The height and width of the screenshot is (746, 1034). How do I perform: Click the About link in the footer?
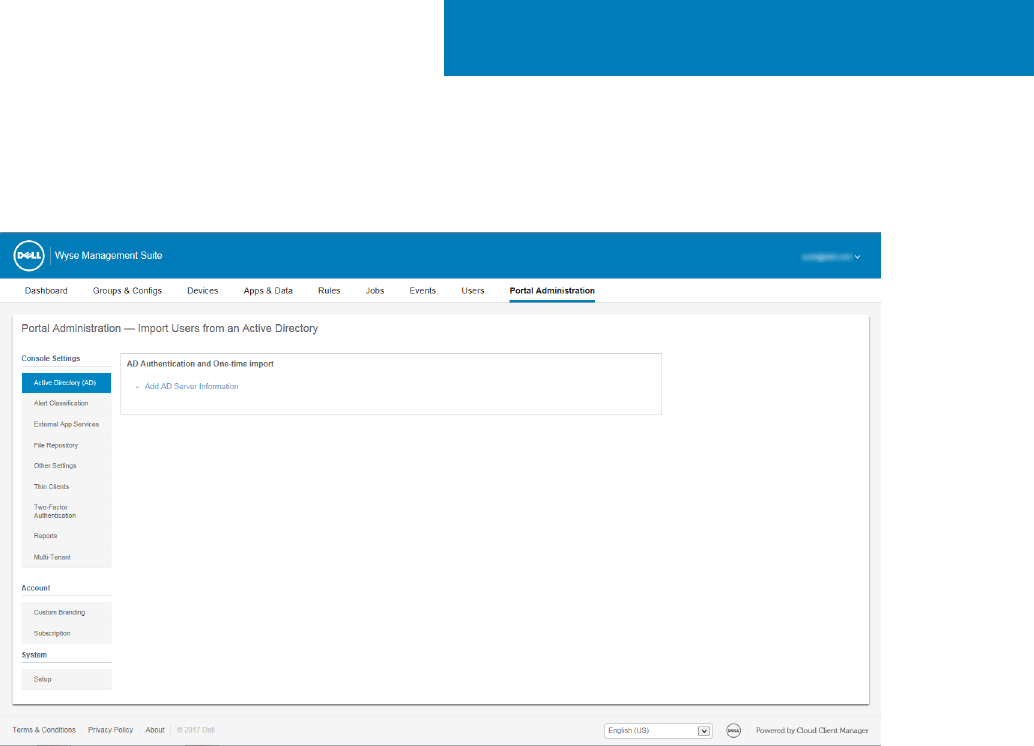click(155, 730)
